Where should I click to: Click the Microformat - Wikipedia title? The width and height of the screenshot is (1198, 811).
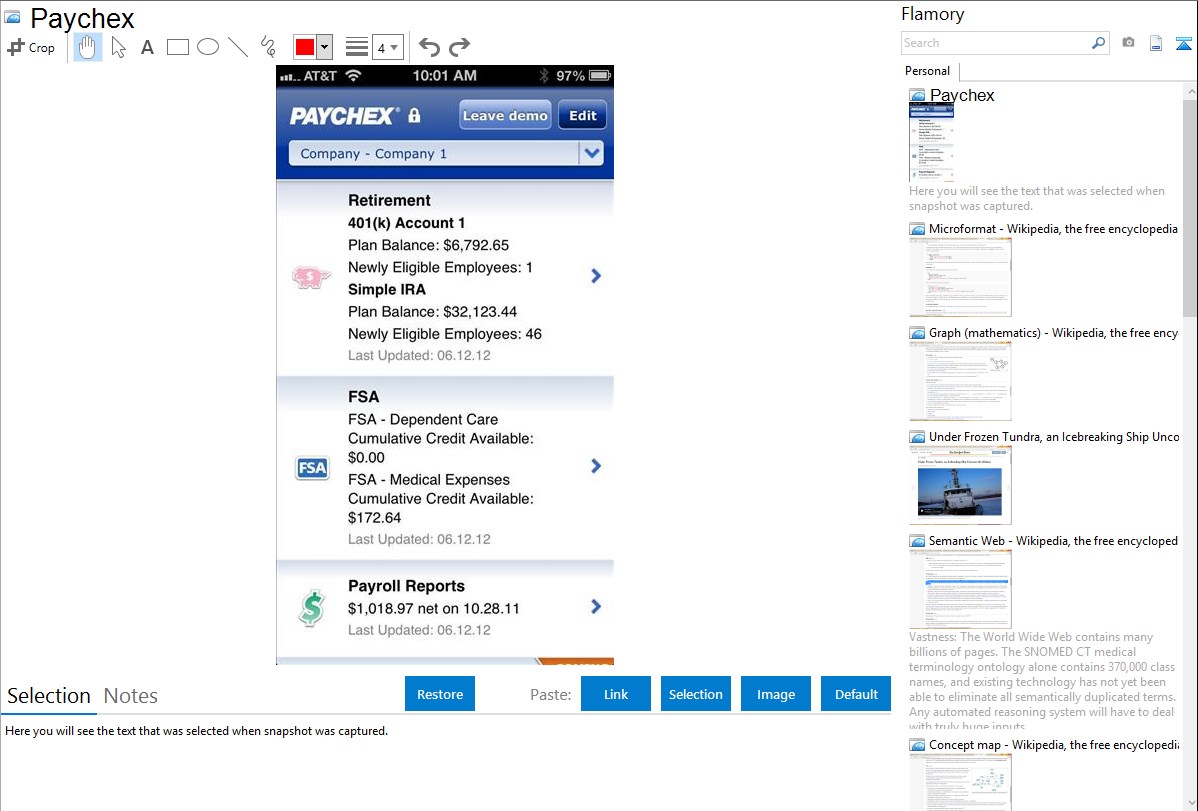(x=1053, y=229)
